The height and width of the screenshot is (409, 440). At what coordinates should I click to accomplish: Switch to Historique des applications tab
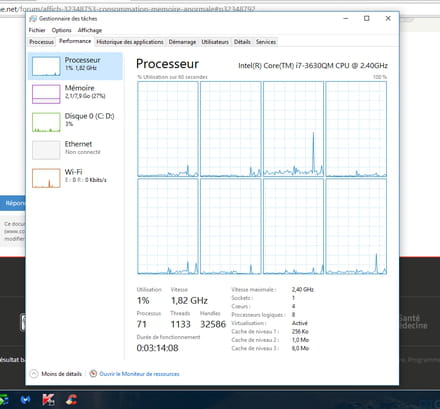(x=130, y=42)
